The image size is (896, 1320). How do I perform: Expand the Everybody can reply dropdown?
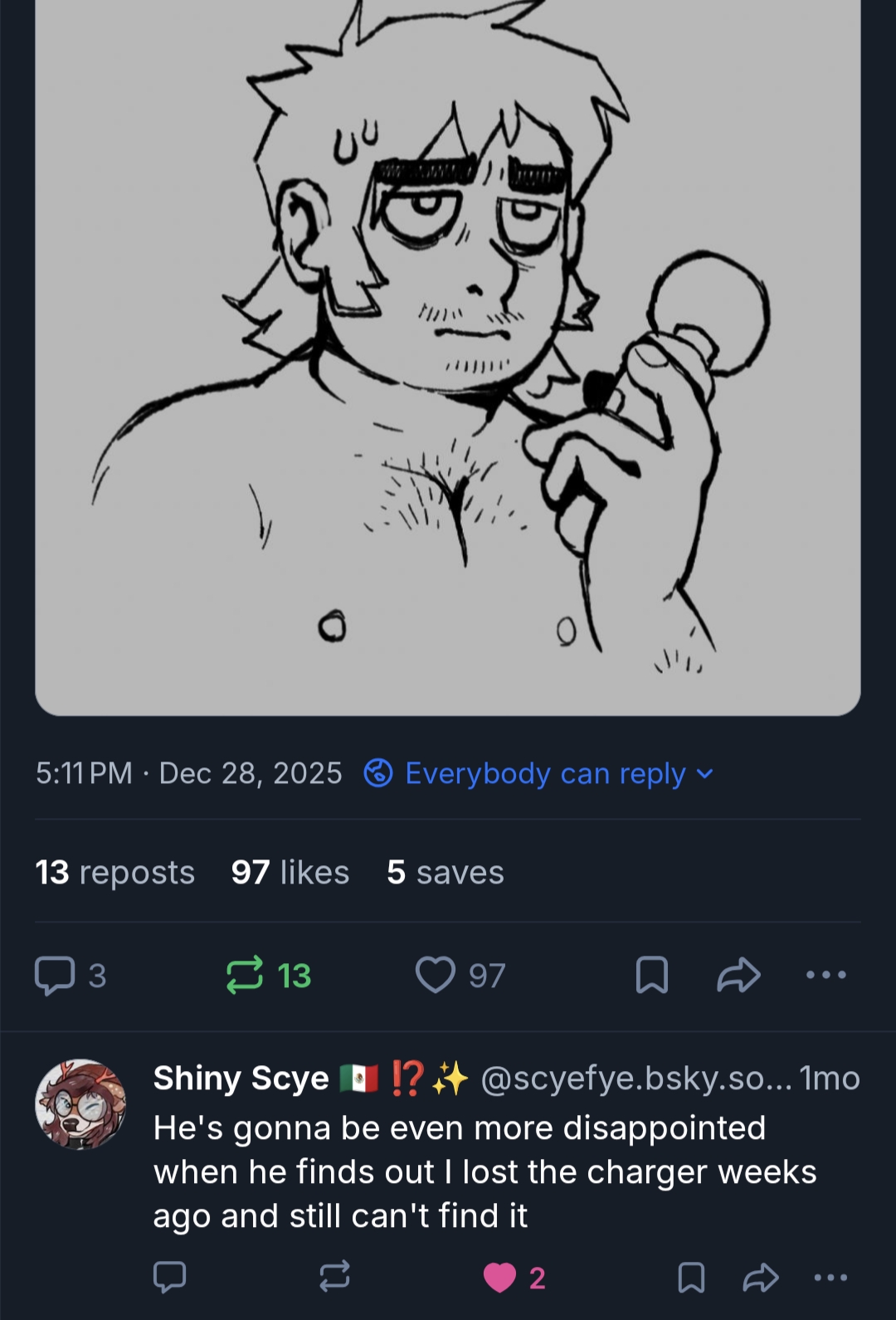(705, 773)
